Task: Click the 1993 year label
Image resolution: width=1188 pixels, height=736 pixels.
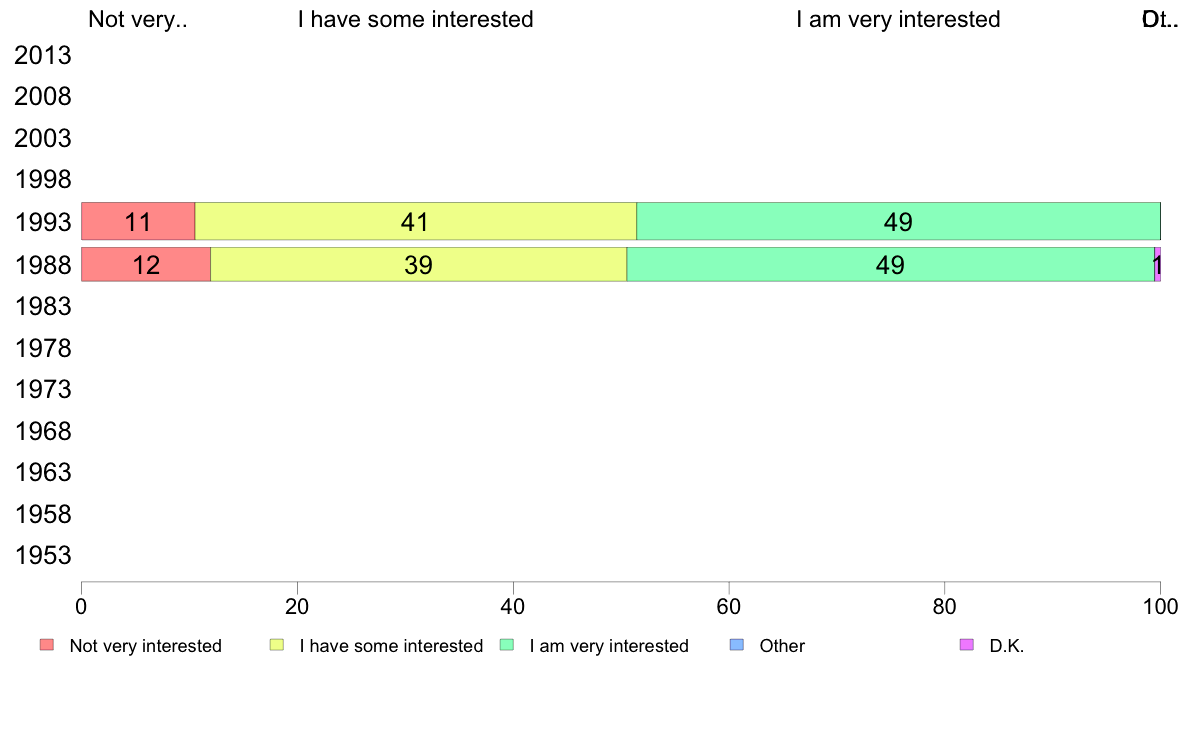Action: pos(43,222)
